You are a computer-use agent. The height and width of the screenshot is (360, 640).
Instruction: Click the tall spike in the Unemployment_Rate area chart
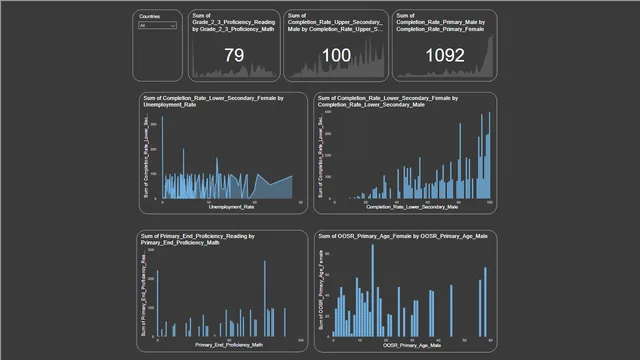[x=162, y=157]
